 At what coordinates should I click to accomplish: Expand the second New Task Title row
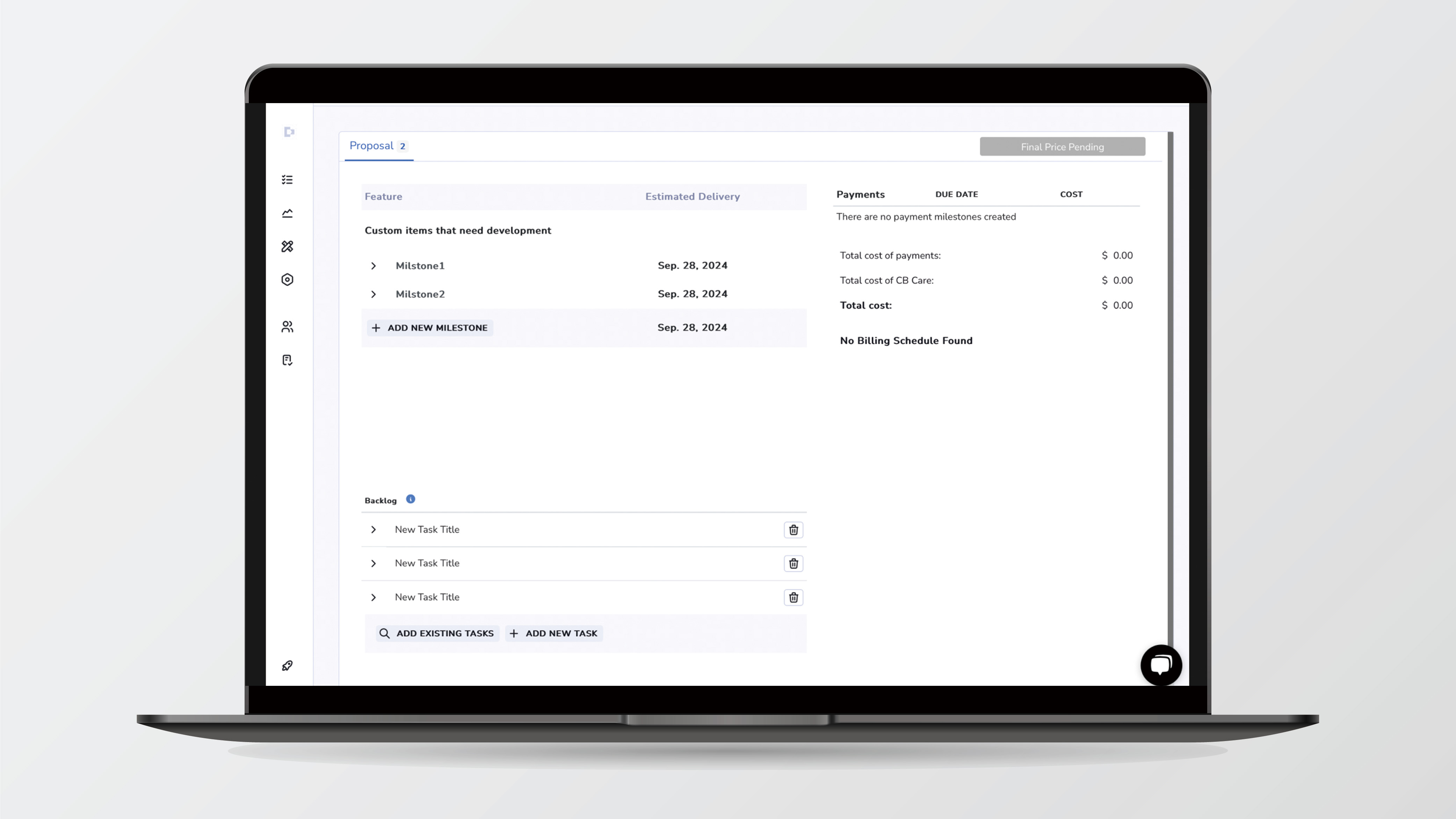(x=374, y=563)
